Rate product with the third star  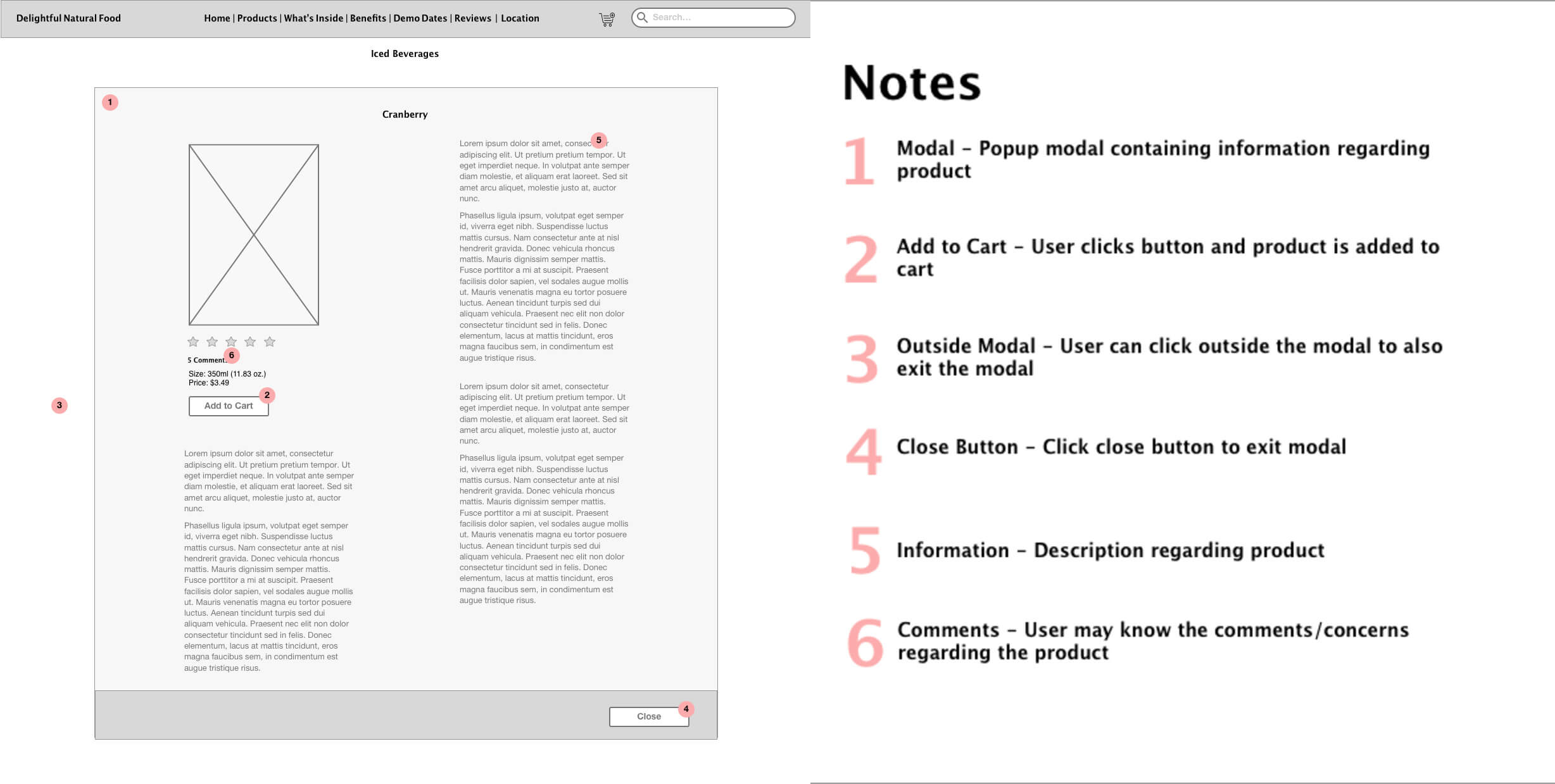pyautogui.click(x=231, y=342)
